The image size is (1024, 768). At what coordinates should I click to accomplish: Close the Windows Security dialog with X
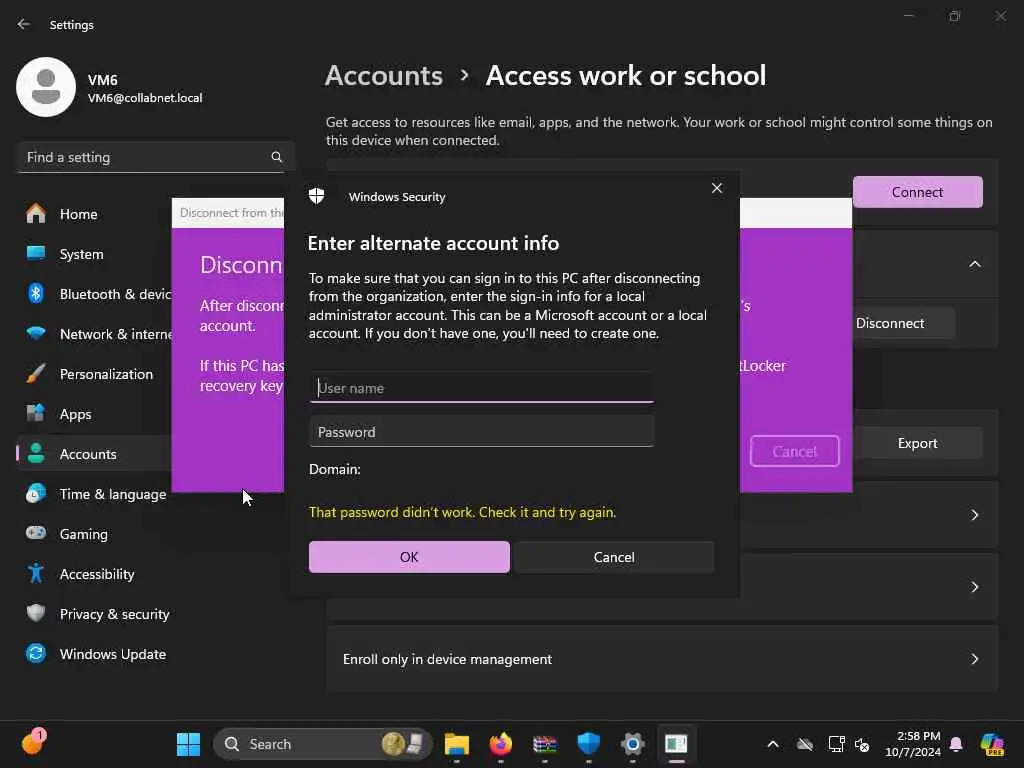click(x=716, y=188)
